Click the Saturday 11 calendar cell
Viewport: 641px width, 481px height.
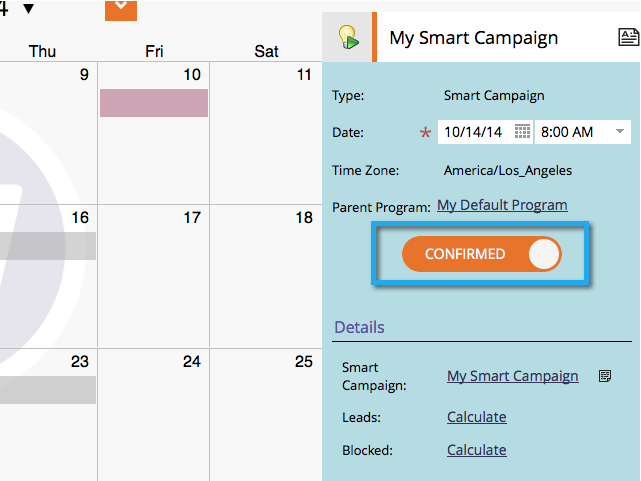(x=266, y=140)
